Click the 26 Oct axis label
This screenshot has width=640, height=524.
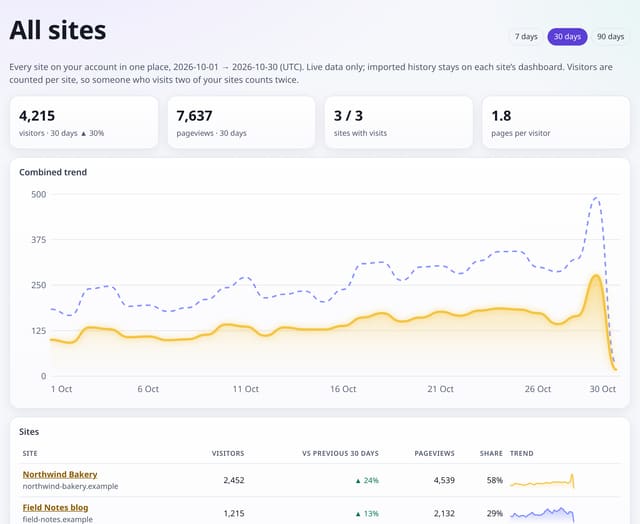[538, 389]
